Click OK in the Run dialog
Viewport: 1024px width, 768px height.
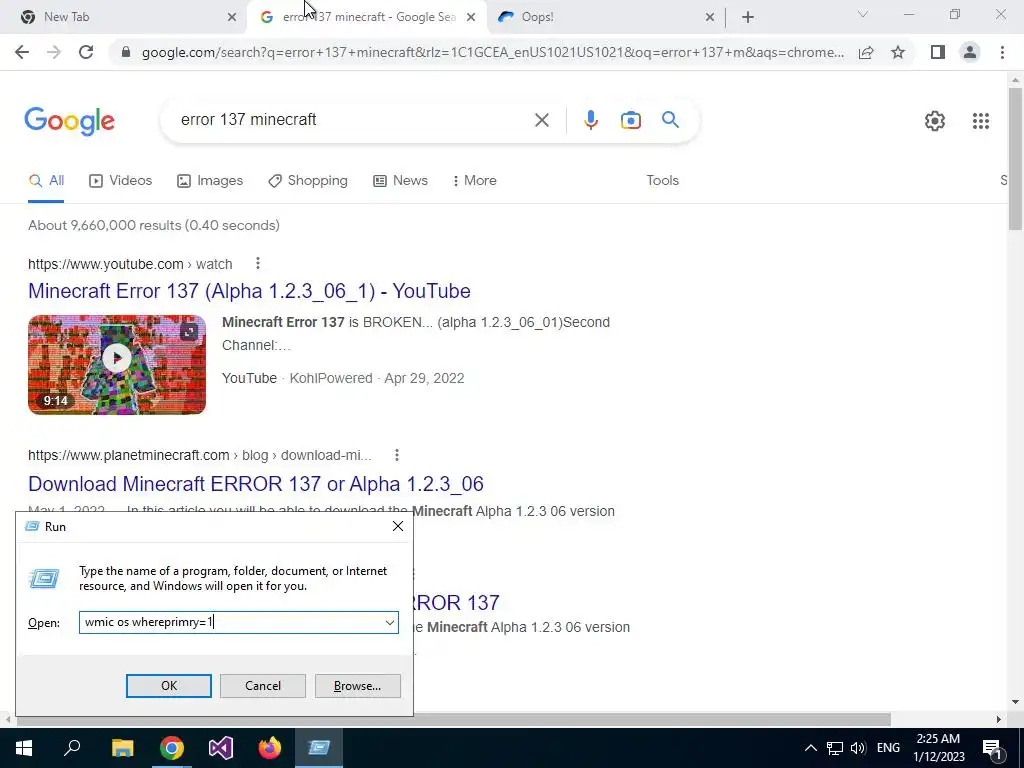pyautogui.click(x=168, y=686)
